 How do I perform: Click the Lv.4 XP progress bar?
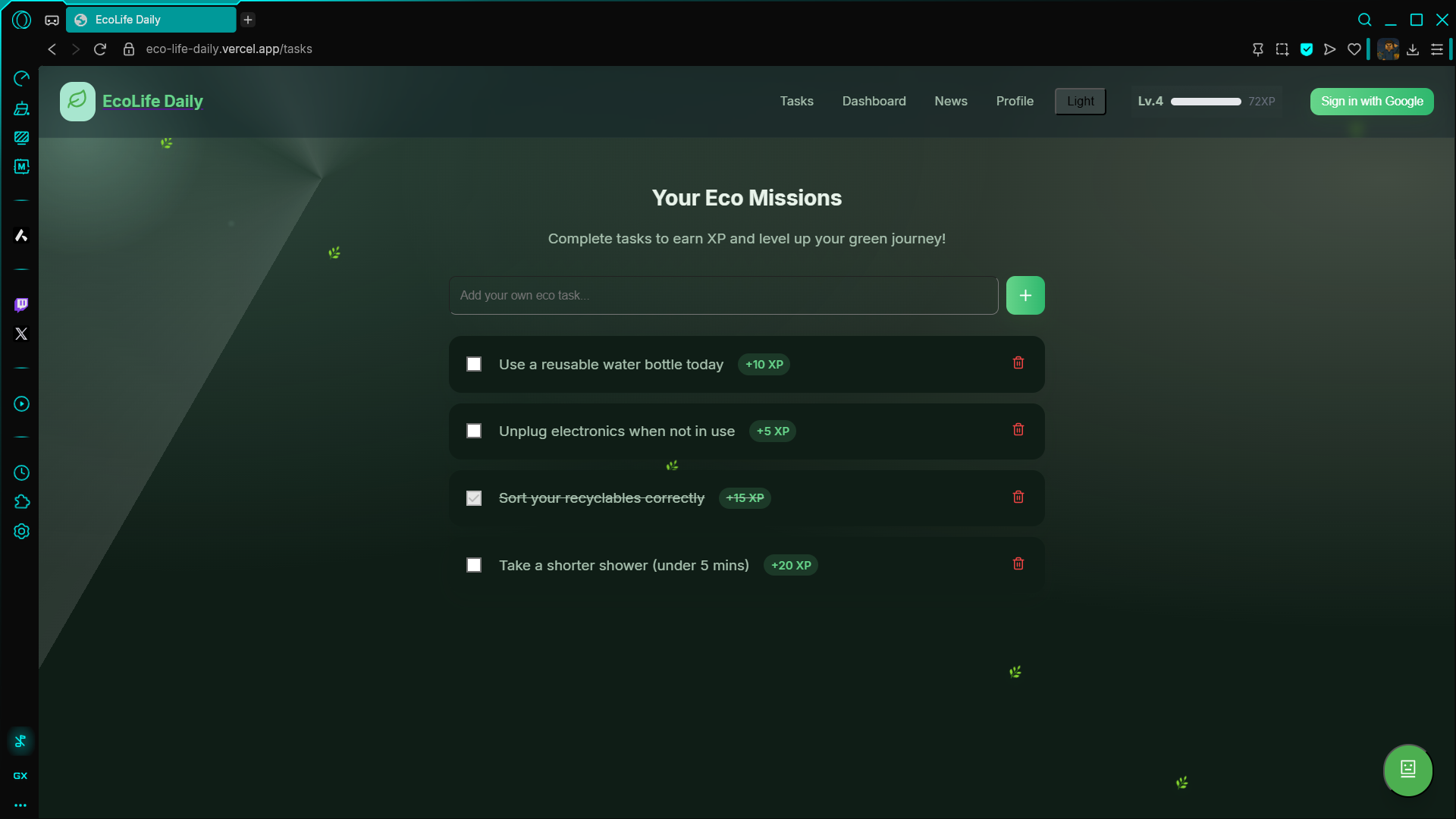[x=1205, y=102]
